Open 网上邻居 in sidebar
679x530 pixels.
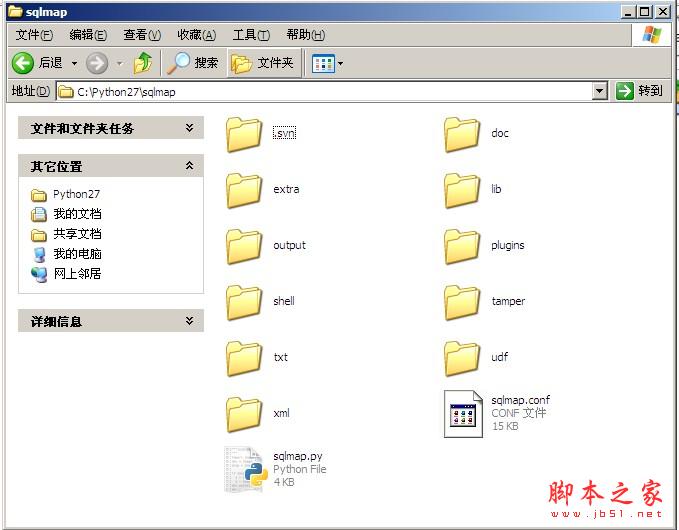(x=78, y=274)
